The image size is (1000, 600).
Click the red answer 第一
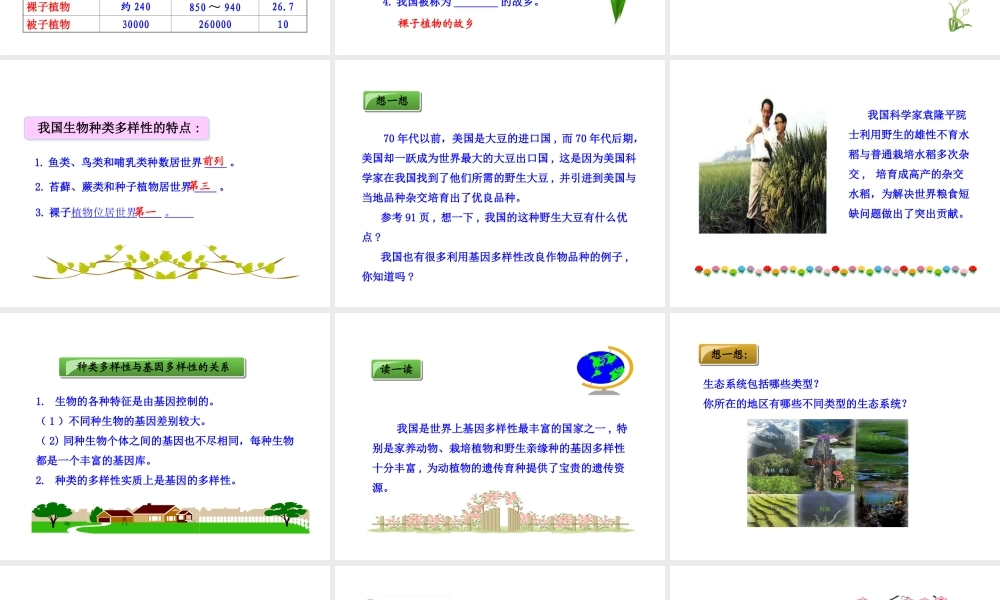tap(145, 212)
